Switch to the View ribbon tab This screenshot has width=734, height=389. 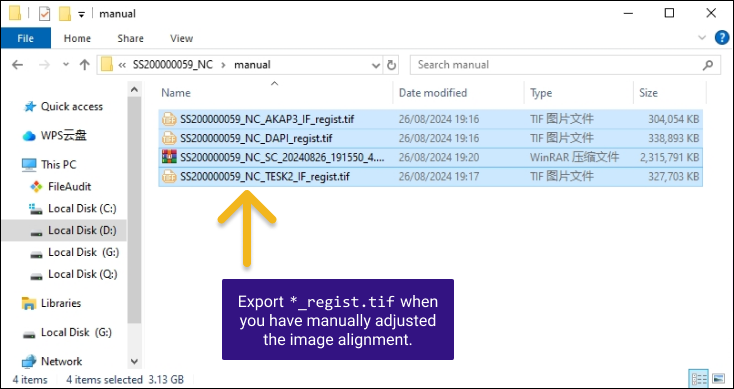pos(182,38)
